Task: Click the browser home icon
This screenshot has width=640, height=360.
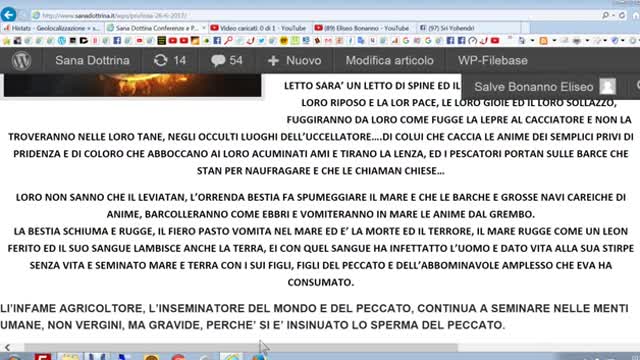Action: pos(636,15)
